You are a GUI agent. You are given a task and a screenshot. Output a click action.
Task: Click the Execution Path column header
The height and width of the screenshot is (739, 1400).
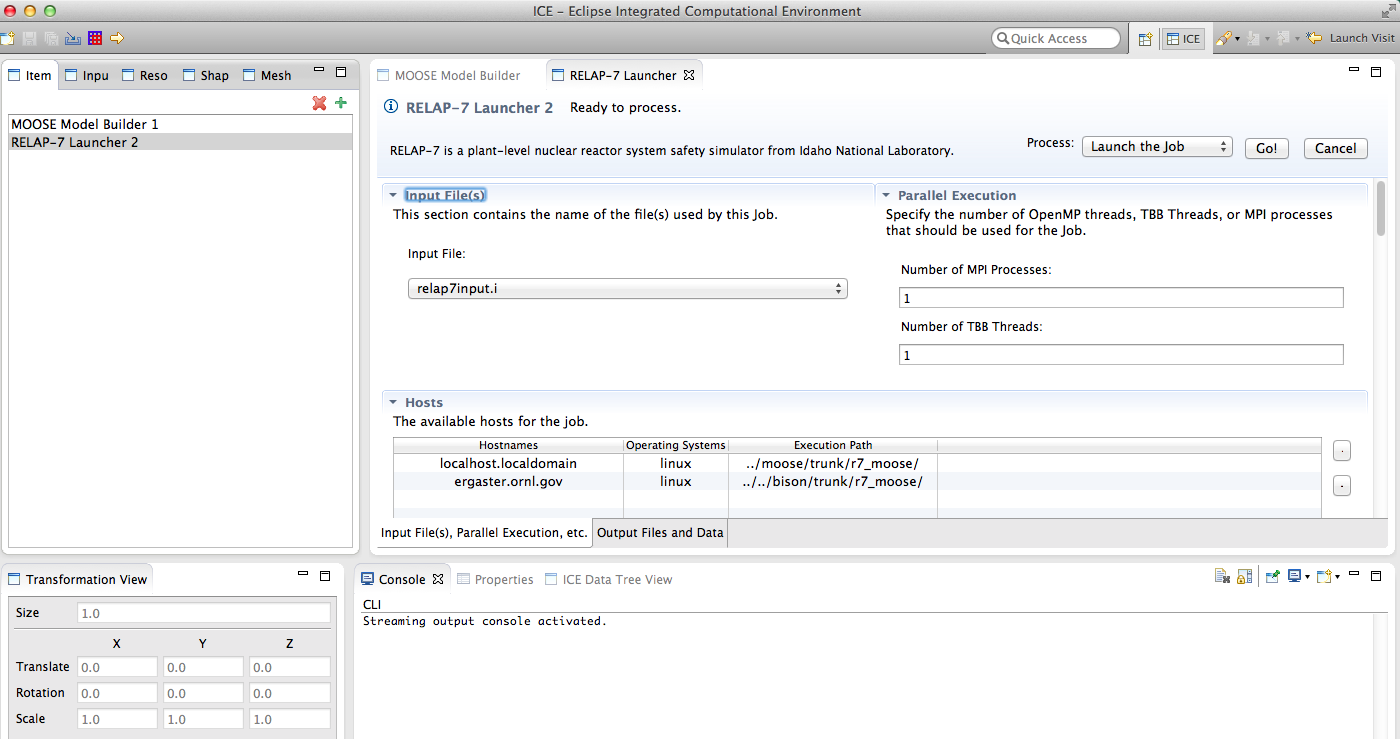click(833, 445)
